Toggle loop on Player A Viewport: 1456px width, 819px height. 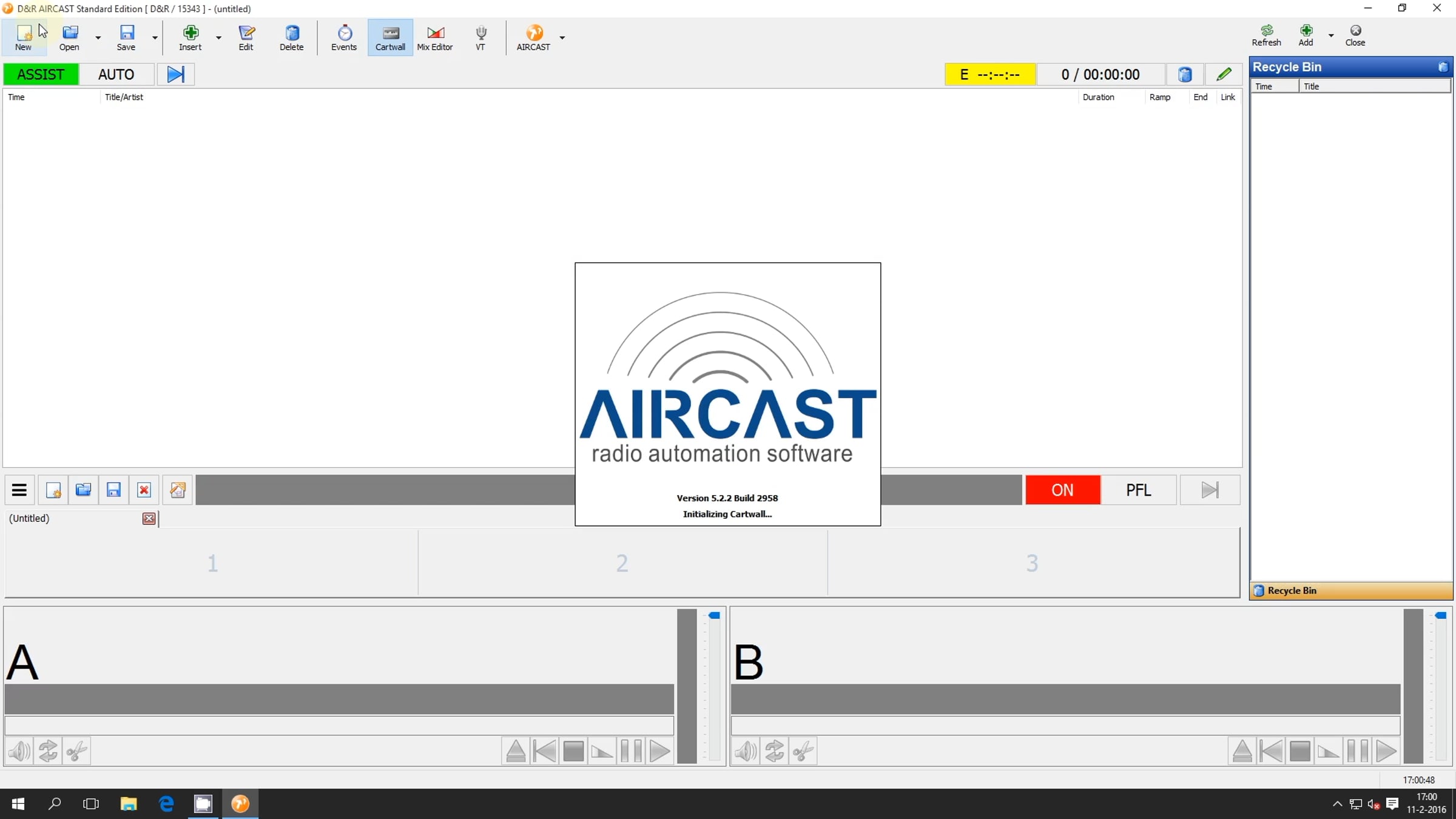point(48,751)
